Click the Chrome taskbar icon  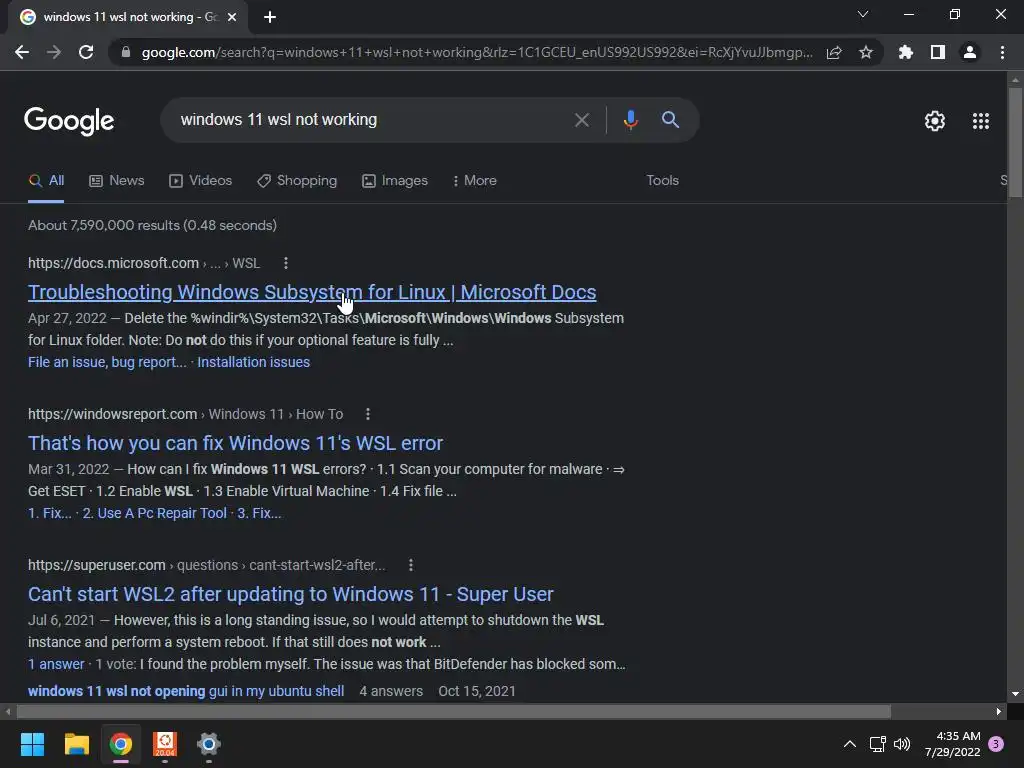click(121, 744)
